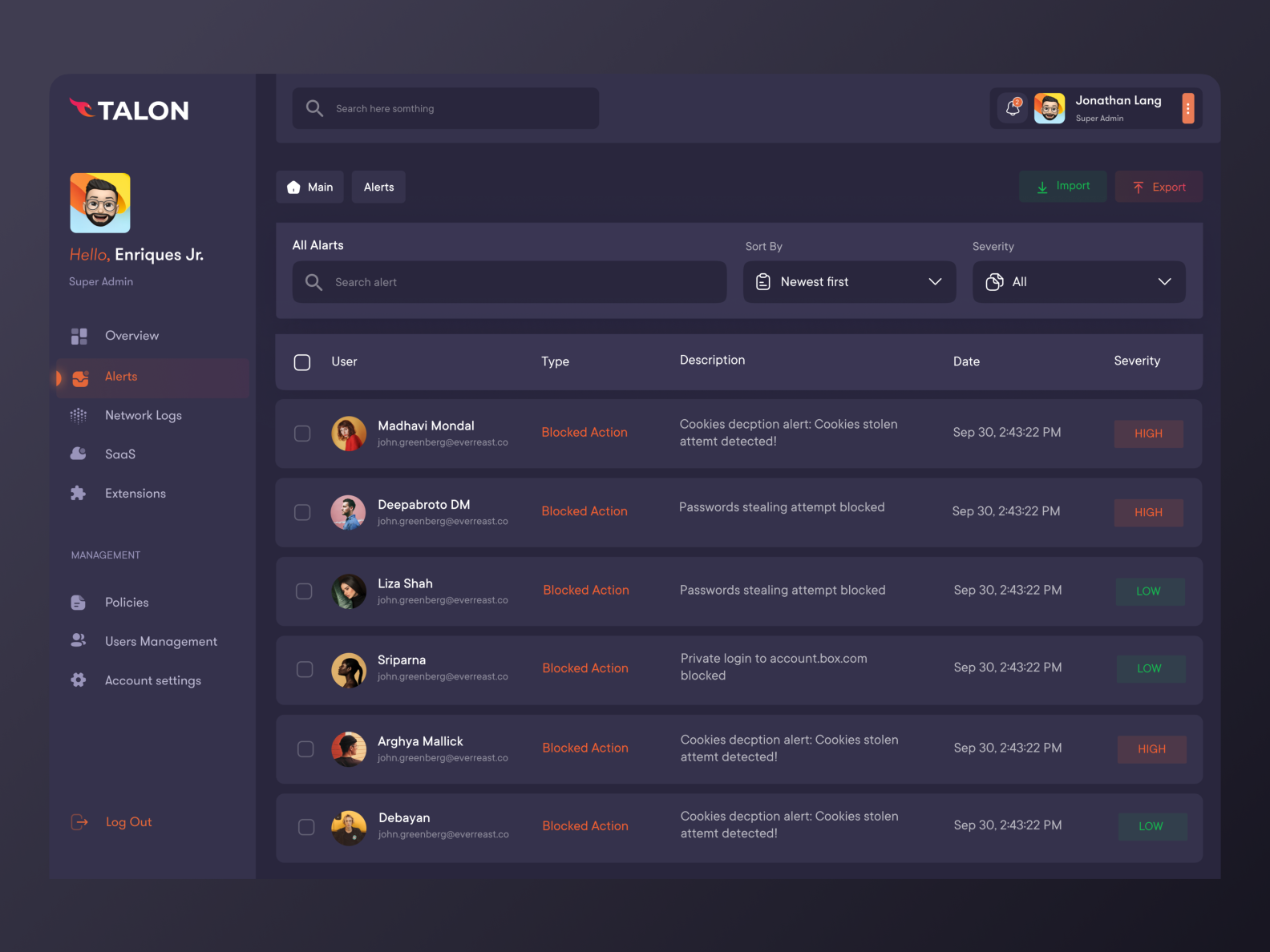Open Policies under Management

click(x=127, y=603)
